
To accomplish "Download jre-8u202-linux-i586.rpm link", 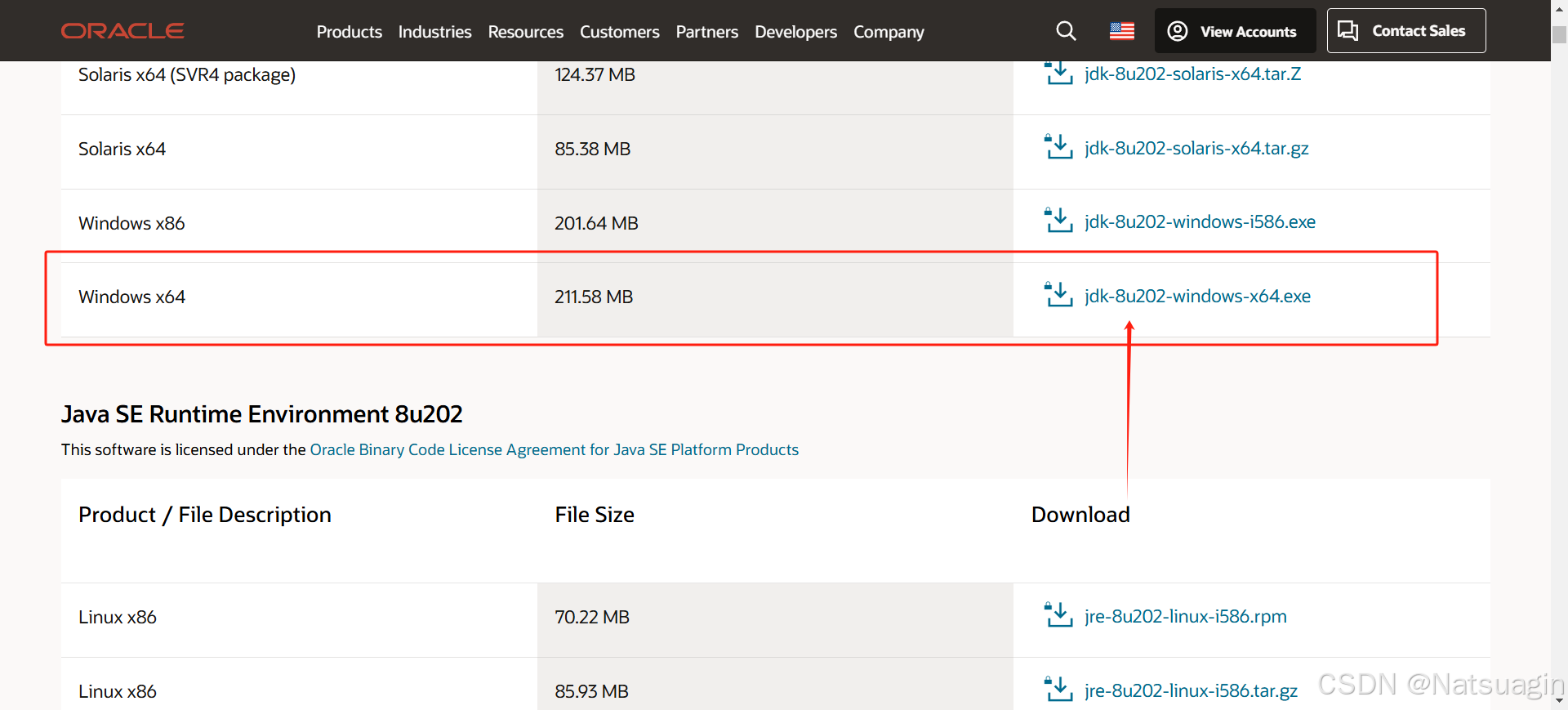I will tap(1185, 616).
